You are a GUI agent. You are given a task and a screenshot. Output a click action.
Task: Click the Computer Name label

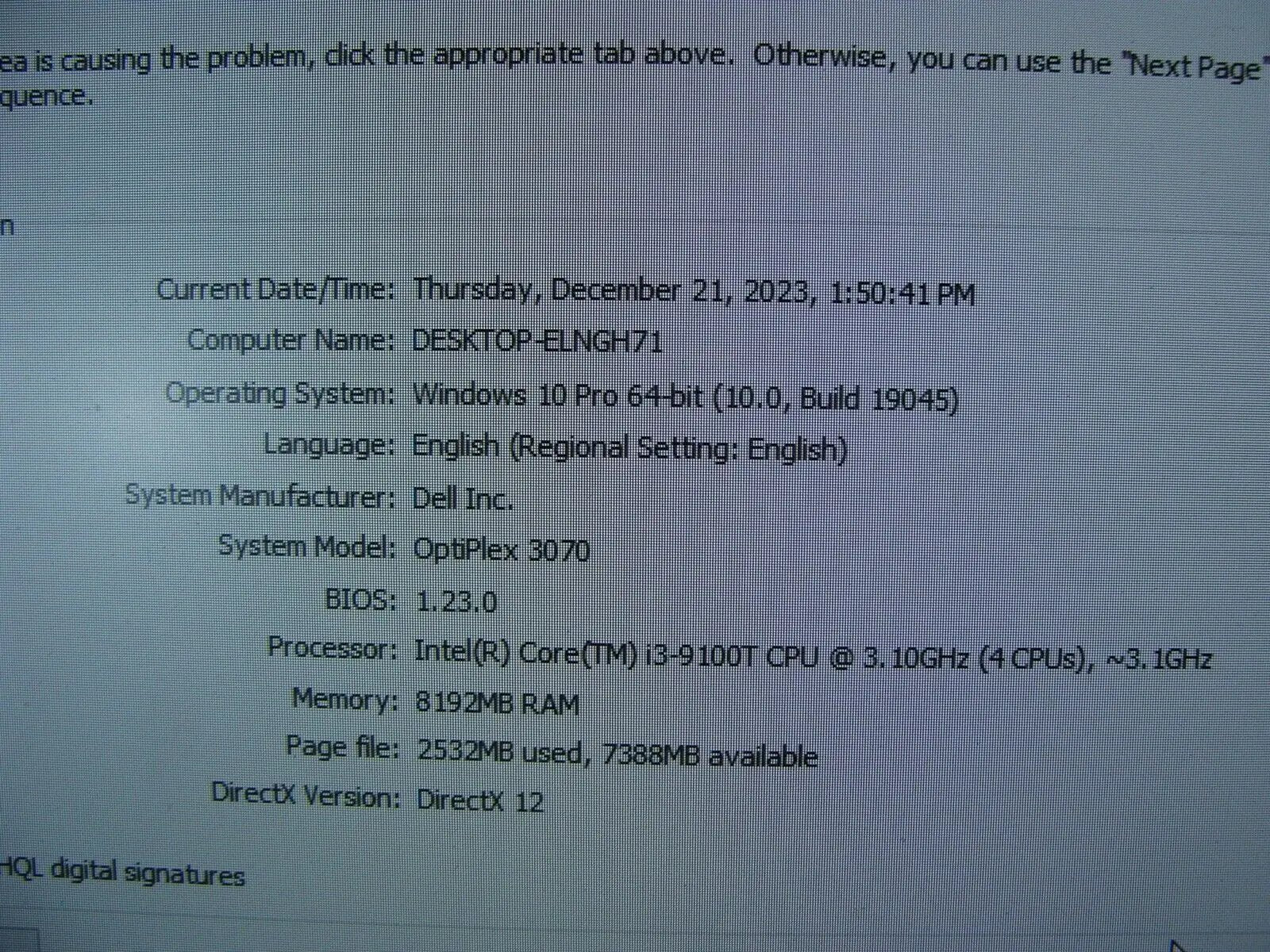tap(291, 341)
